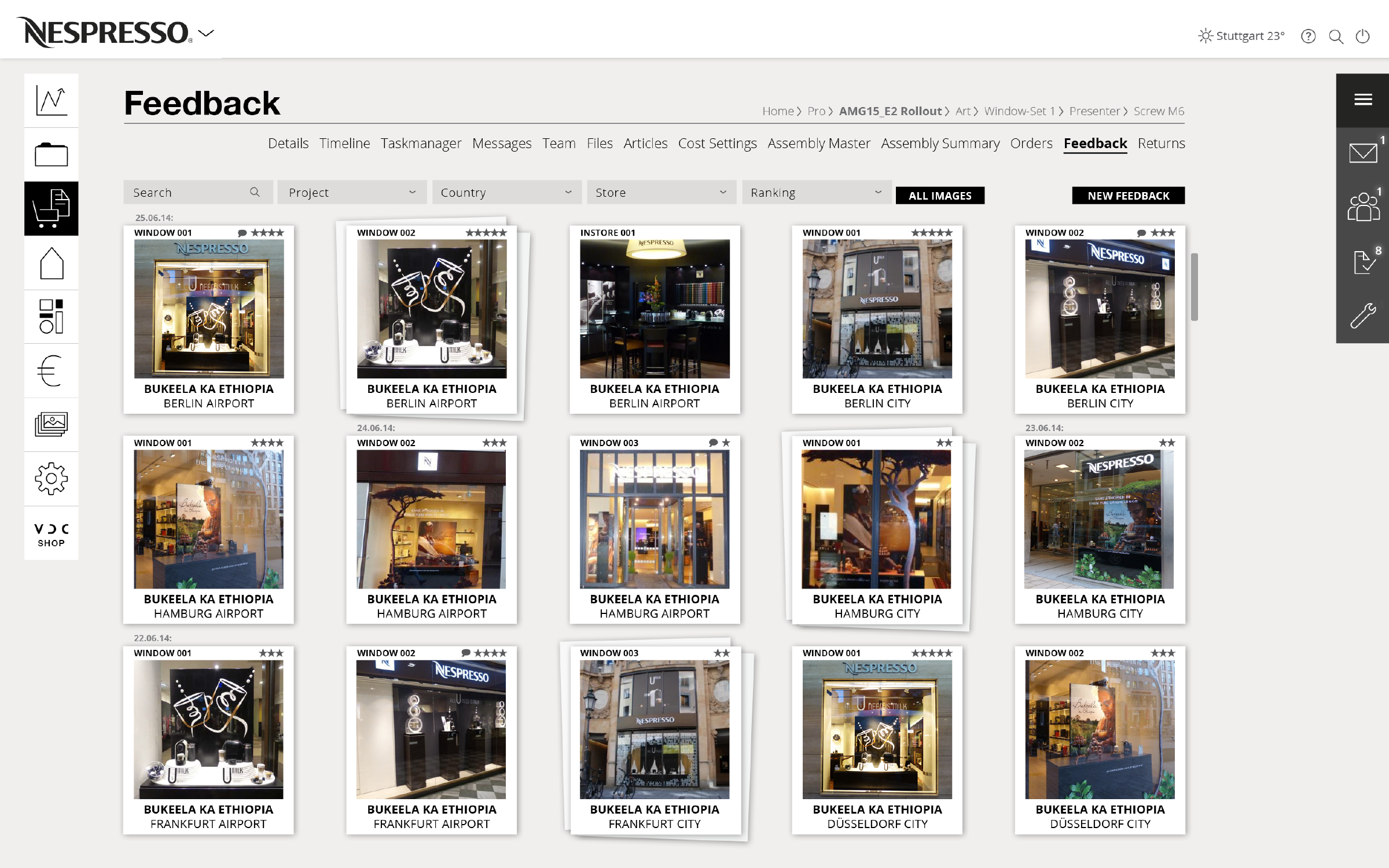Click the ALL IMAGES button
The height and width of the screenshot is (868, 1389).
[x=939, y=196]
